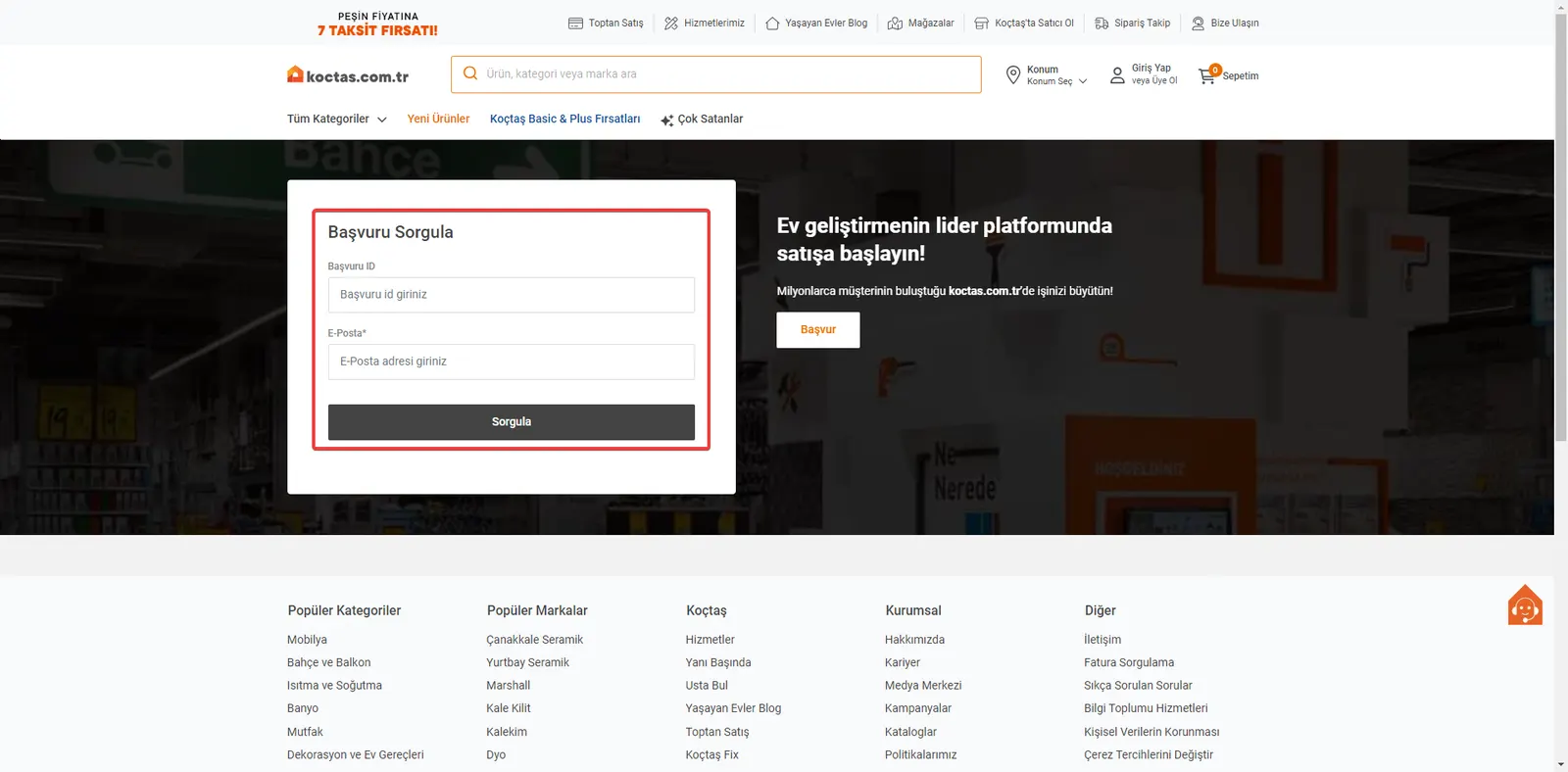Open the orange live support chat icon

click(1525, 604)
